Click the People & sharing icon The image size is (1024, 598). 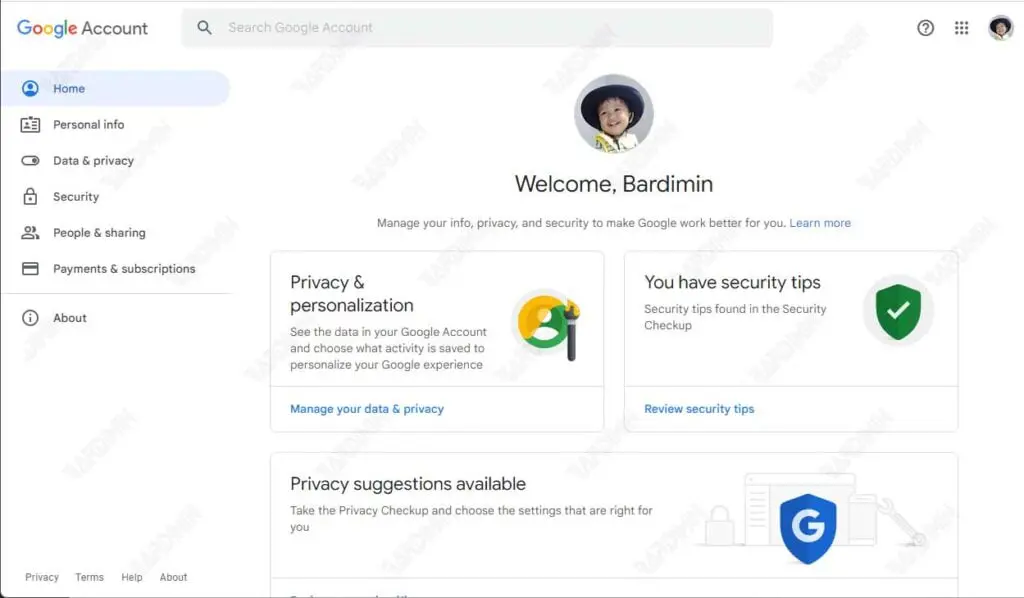pos(30,232)
